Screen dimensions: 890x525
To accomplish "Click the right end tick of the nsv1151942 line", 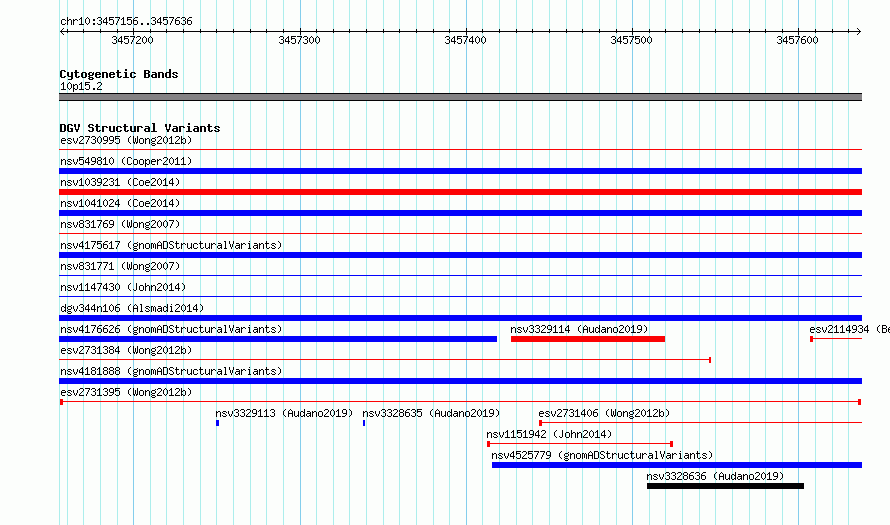I will (x=671, y=444).
